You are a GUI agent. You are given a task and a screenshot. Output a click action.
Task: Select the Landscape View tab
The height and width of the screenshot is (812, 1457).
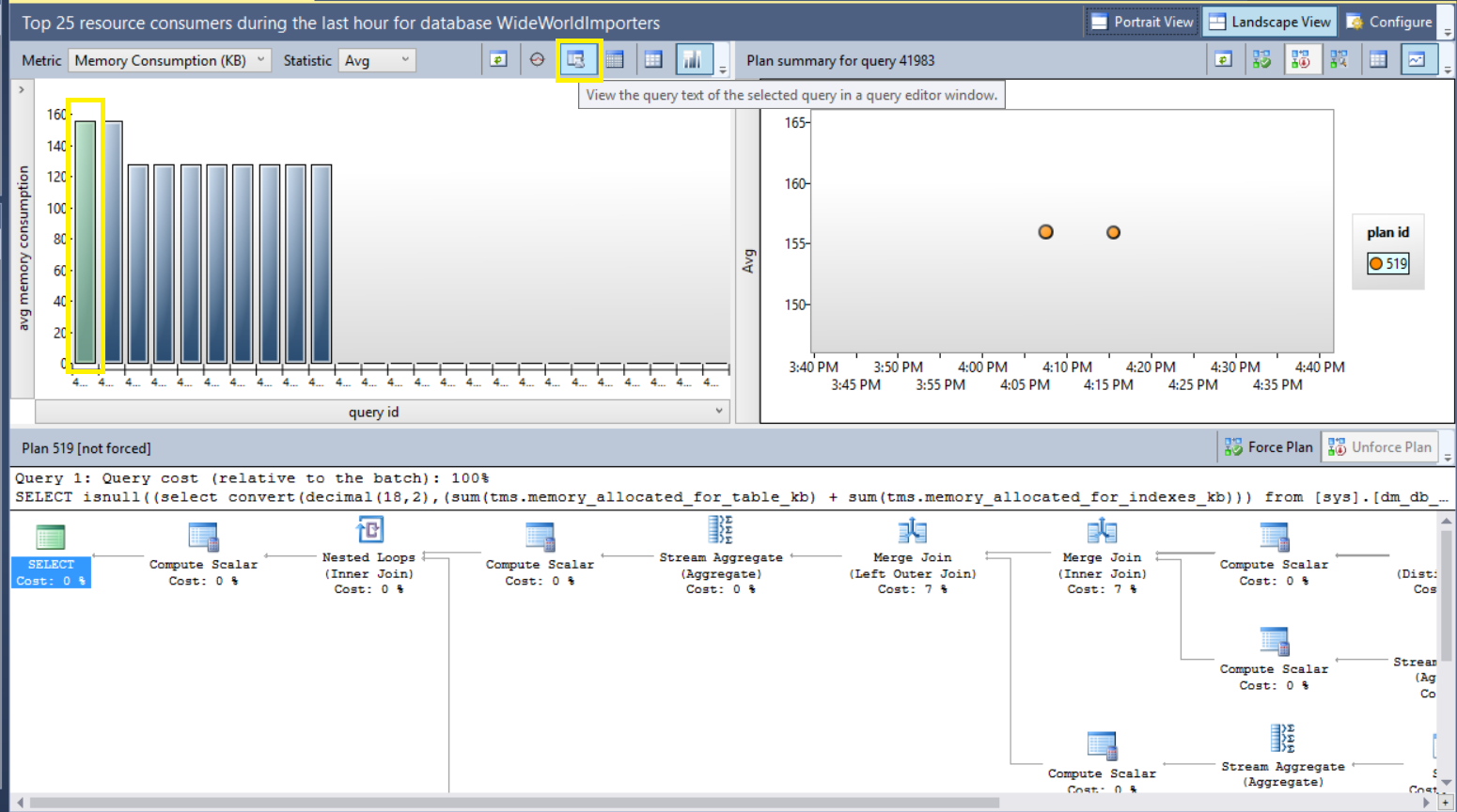[1270, 22]
